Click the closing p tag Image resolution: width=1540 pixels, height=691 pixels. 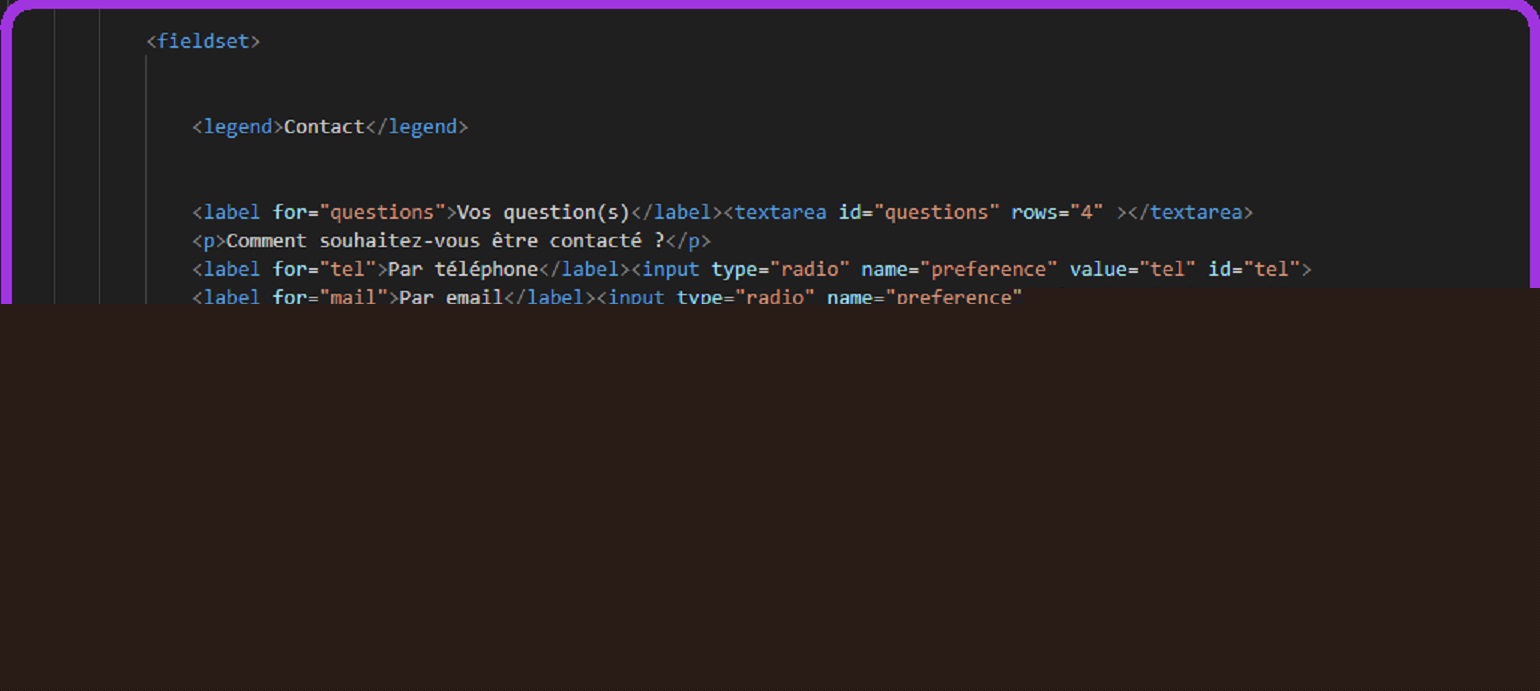(688, 241)
